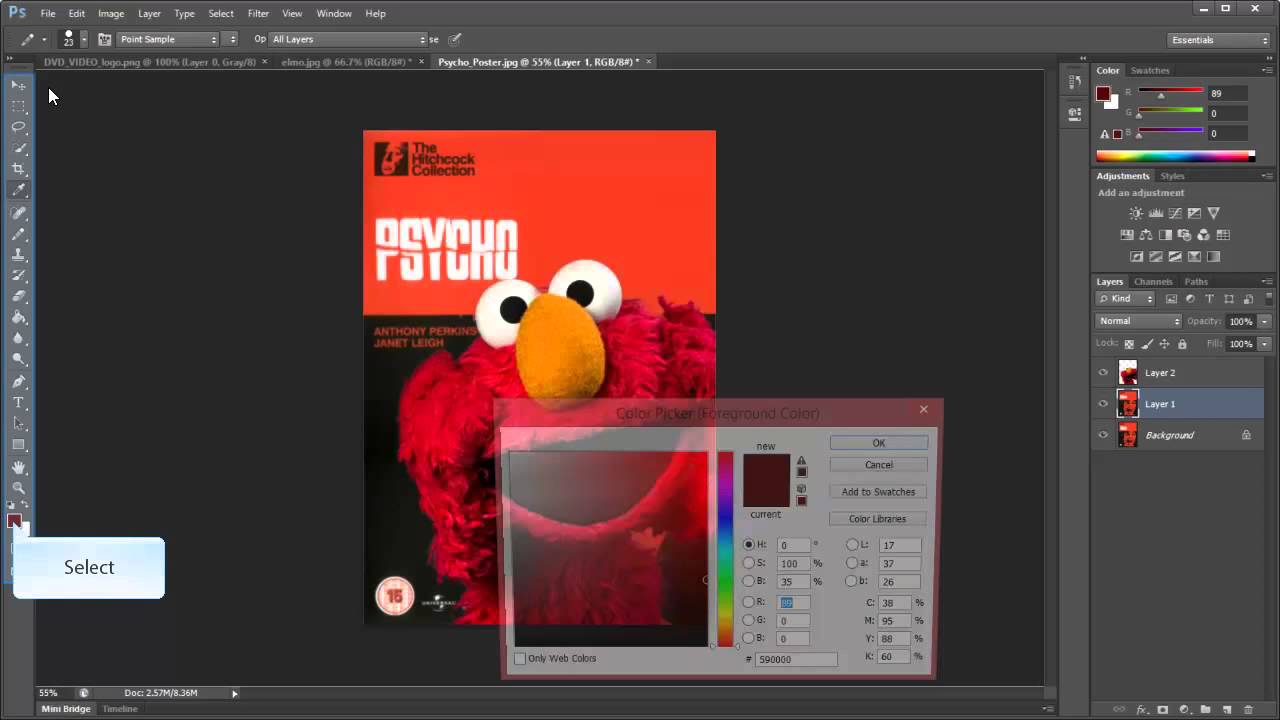Select the Zoom tool

click(x=18, y=488)
